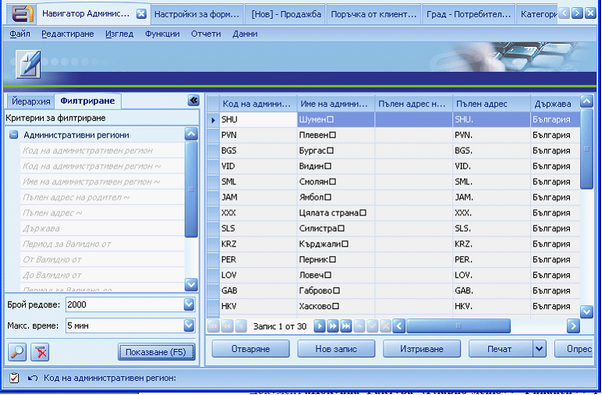Click the vertical scrollbar thumb of the grid

(587, 149)
